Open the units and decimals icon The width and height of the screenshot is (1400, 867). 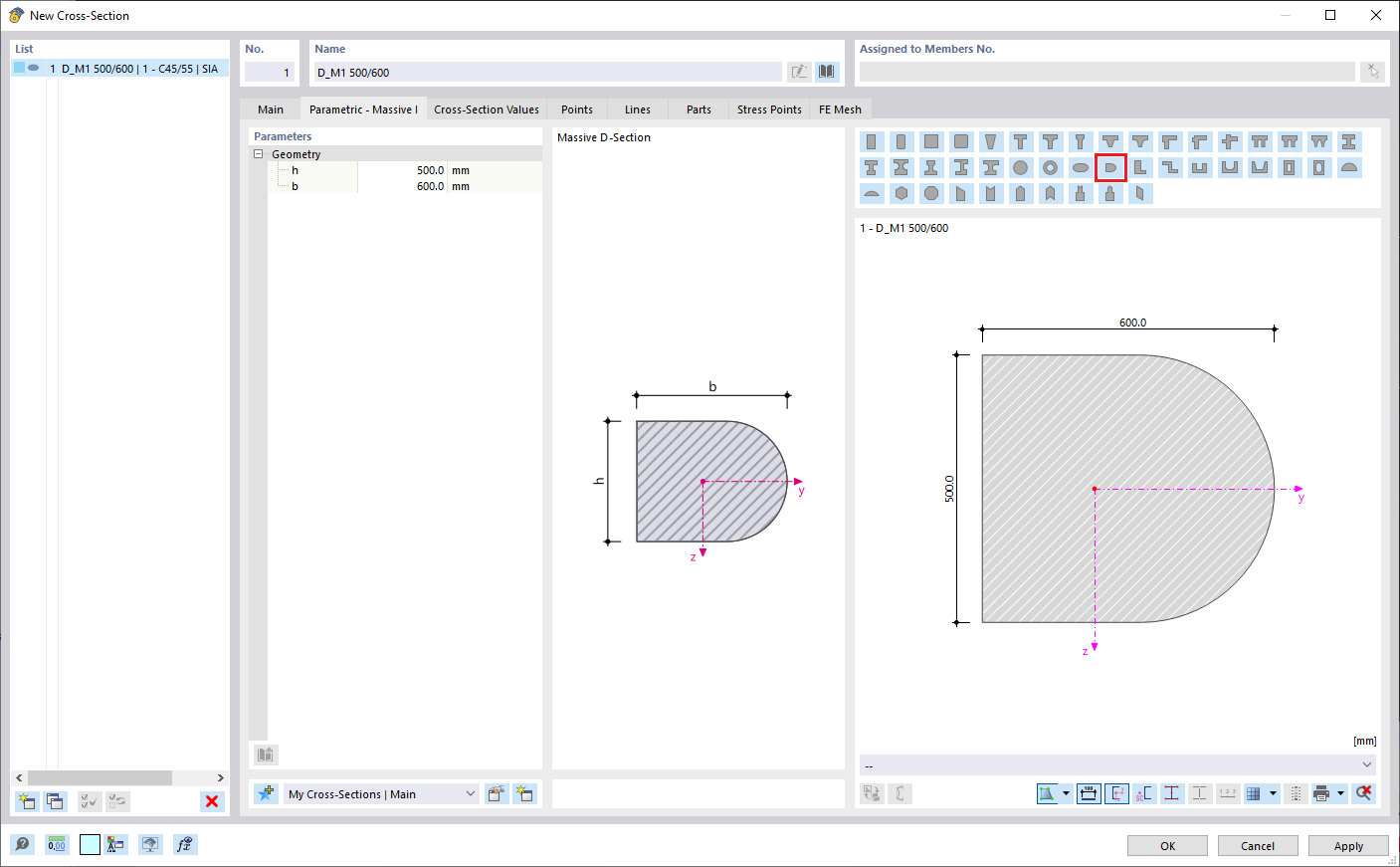(57, 845)
